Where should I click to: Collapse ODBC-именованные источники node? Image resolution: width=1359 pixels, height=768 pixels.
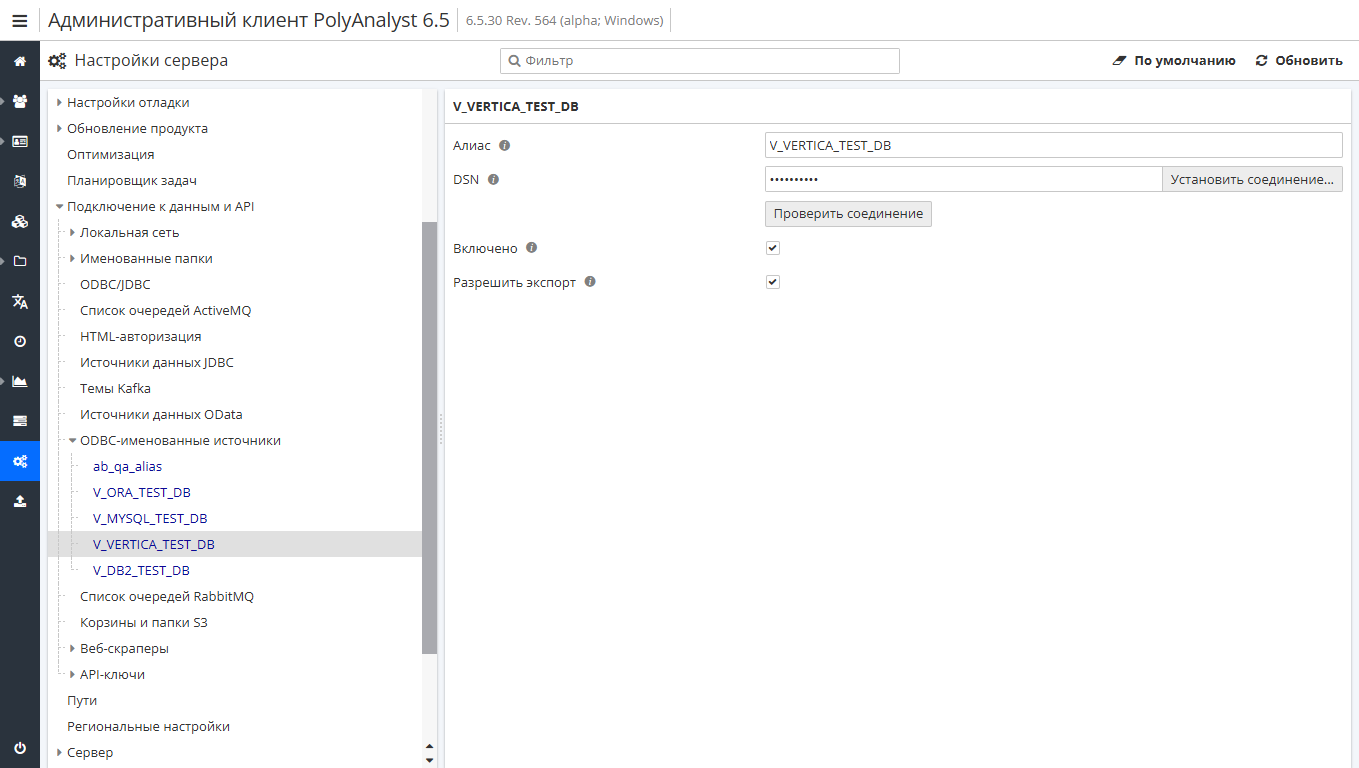(x=72, y=440)
